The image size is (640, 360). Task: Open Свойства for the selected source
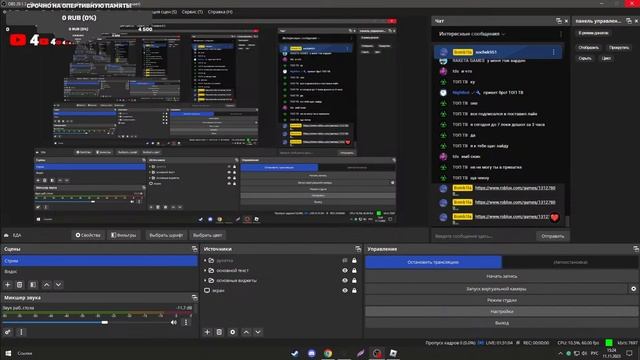click(x=88, y=235)
